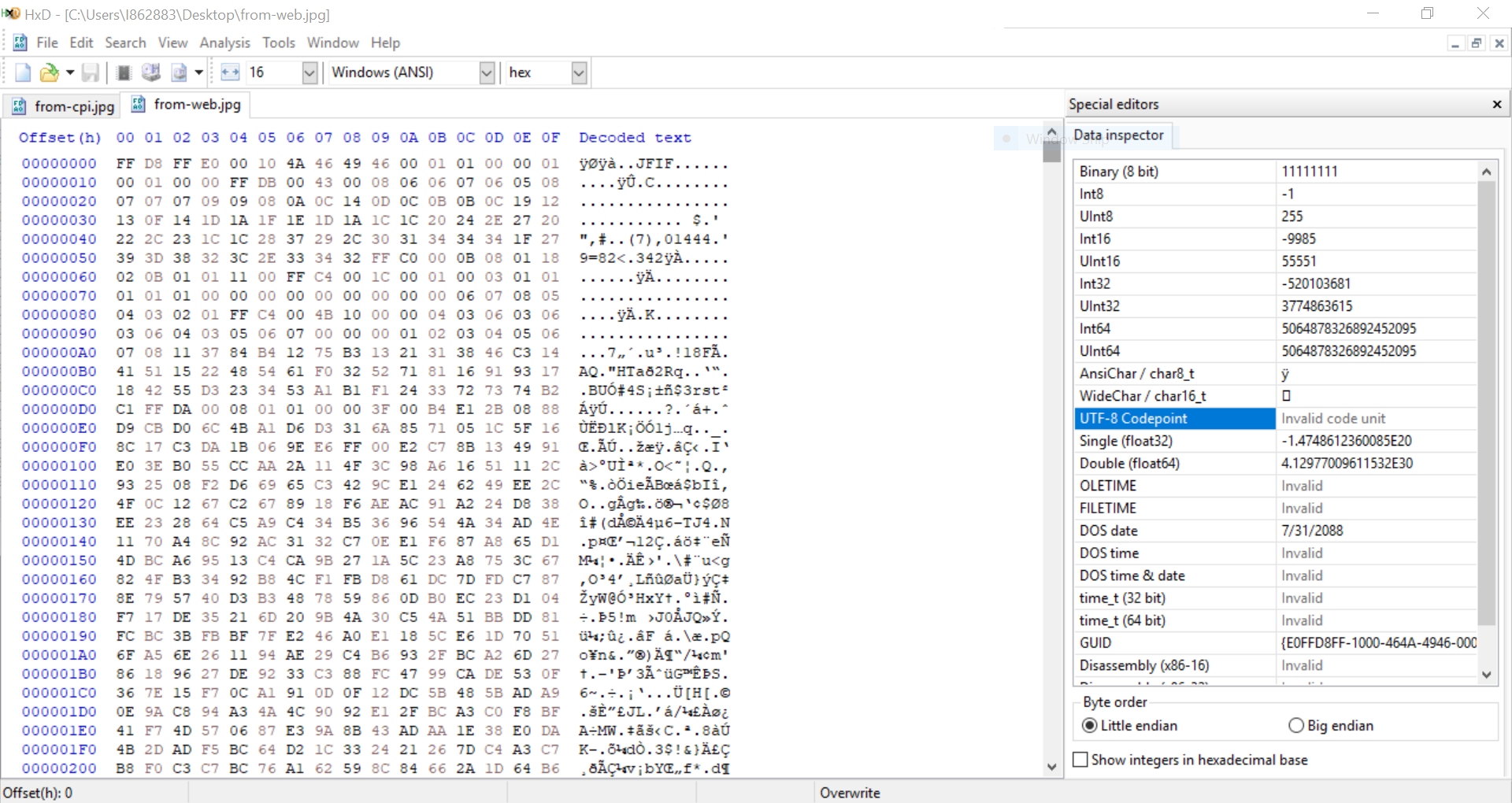Click the Open disk image icon
This screenshot has width=1512, height=803.
click(180, 73)
